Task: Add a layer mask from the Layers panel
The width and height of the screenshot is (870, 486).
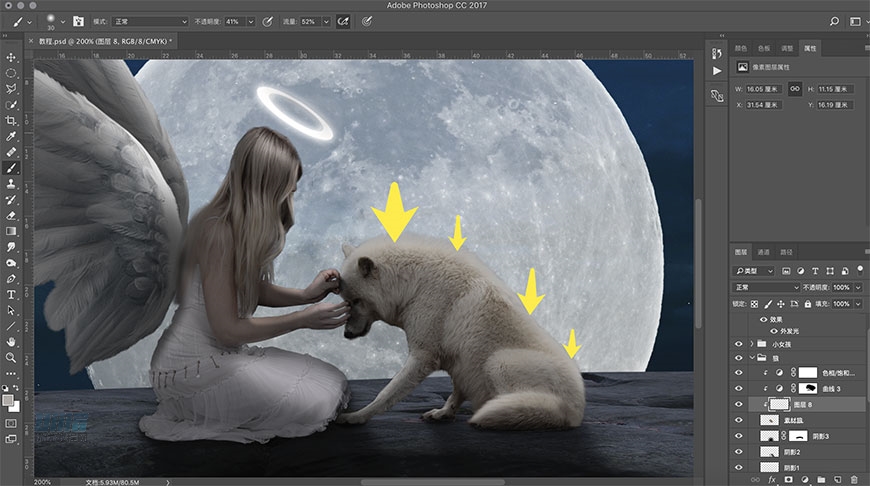Action: (788, 479)
